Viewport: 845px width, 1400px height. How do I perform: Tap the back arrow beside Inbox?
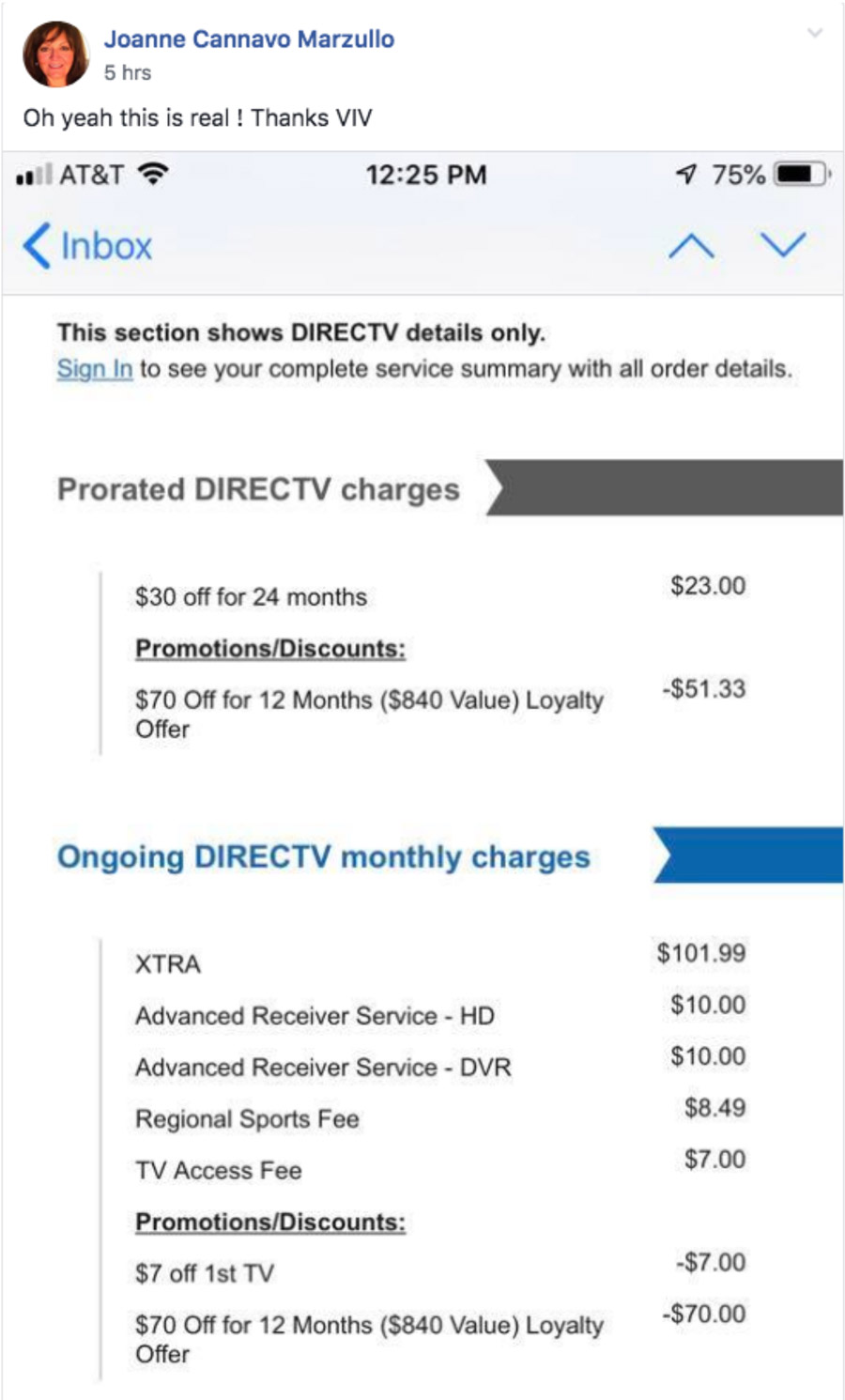36,246
